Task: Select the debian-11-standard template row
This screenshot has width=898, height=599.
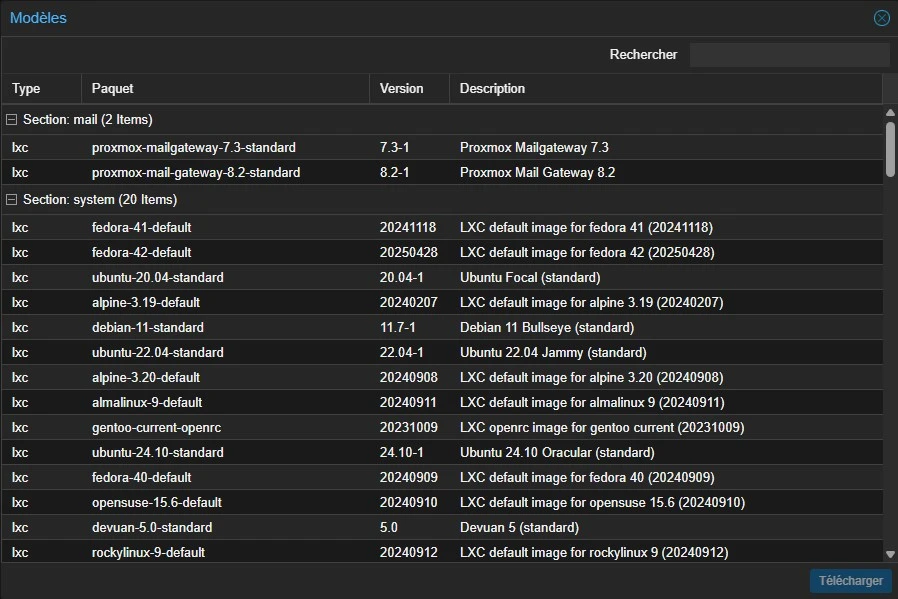Action: pos(442,328)
